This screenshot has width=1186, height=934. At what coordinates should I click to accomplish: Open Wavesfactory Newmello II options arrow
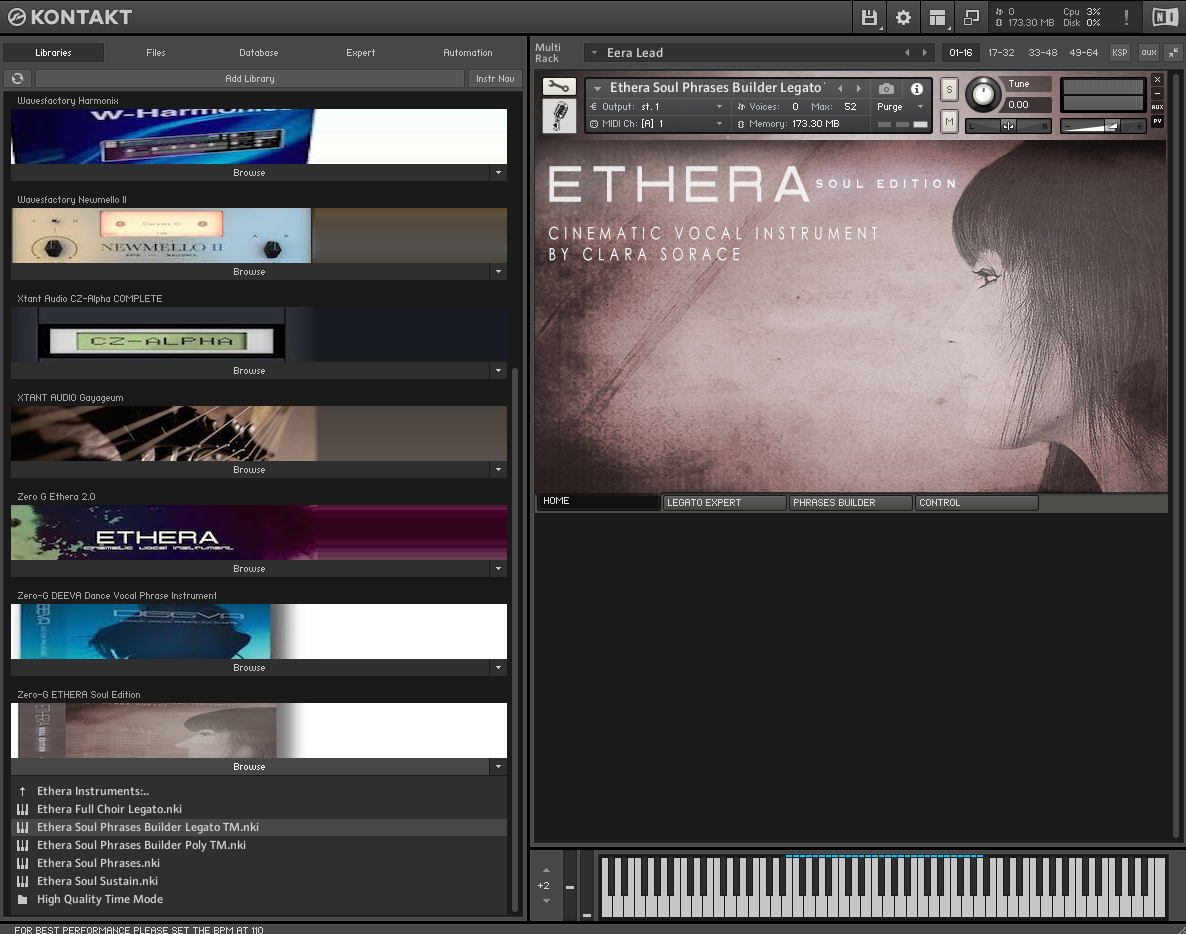pyautogui.click(x=498, y=272)
